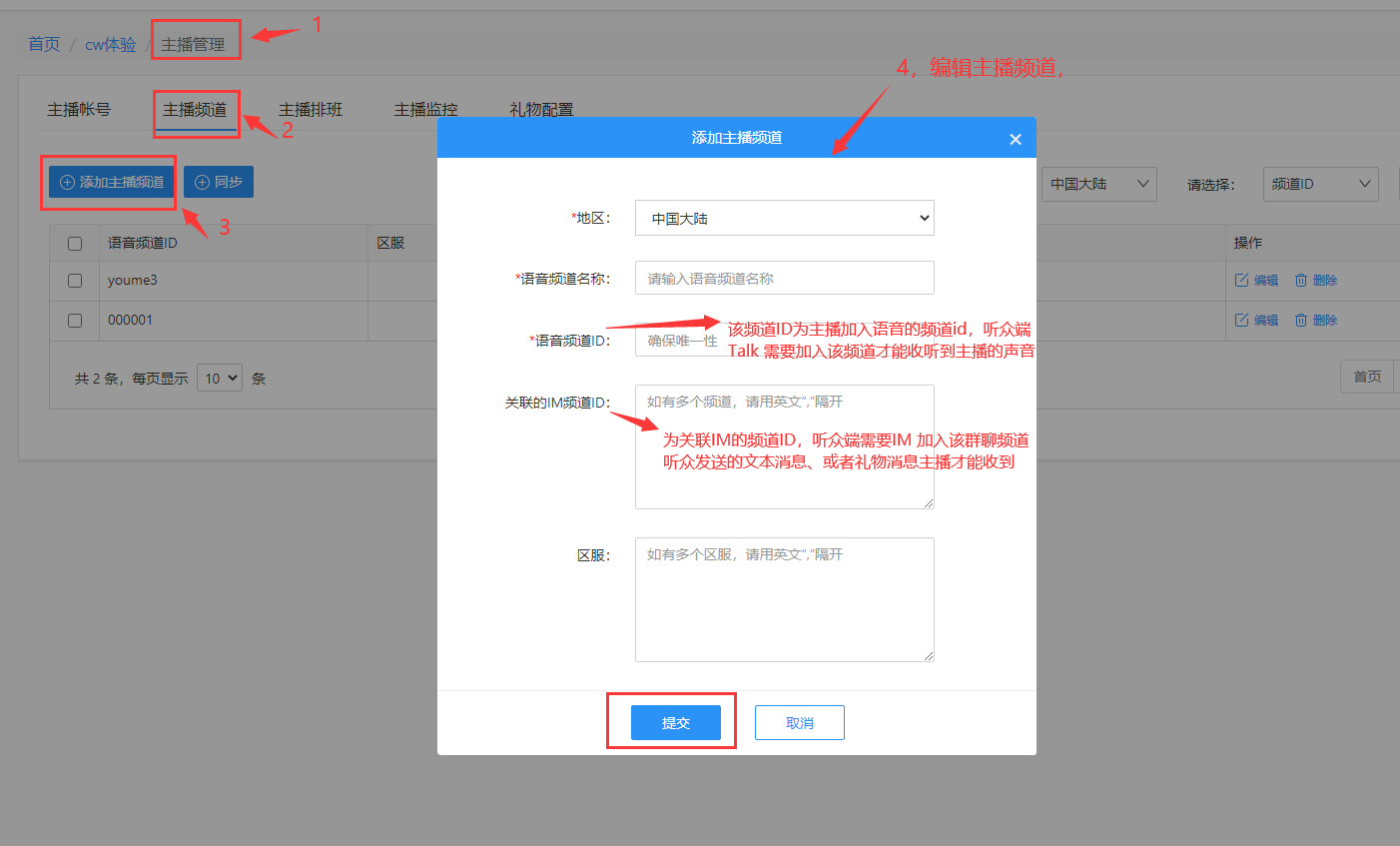Open the 频道ID selector dropdown

(1320, 184)
